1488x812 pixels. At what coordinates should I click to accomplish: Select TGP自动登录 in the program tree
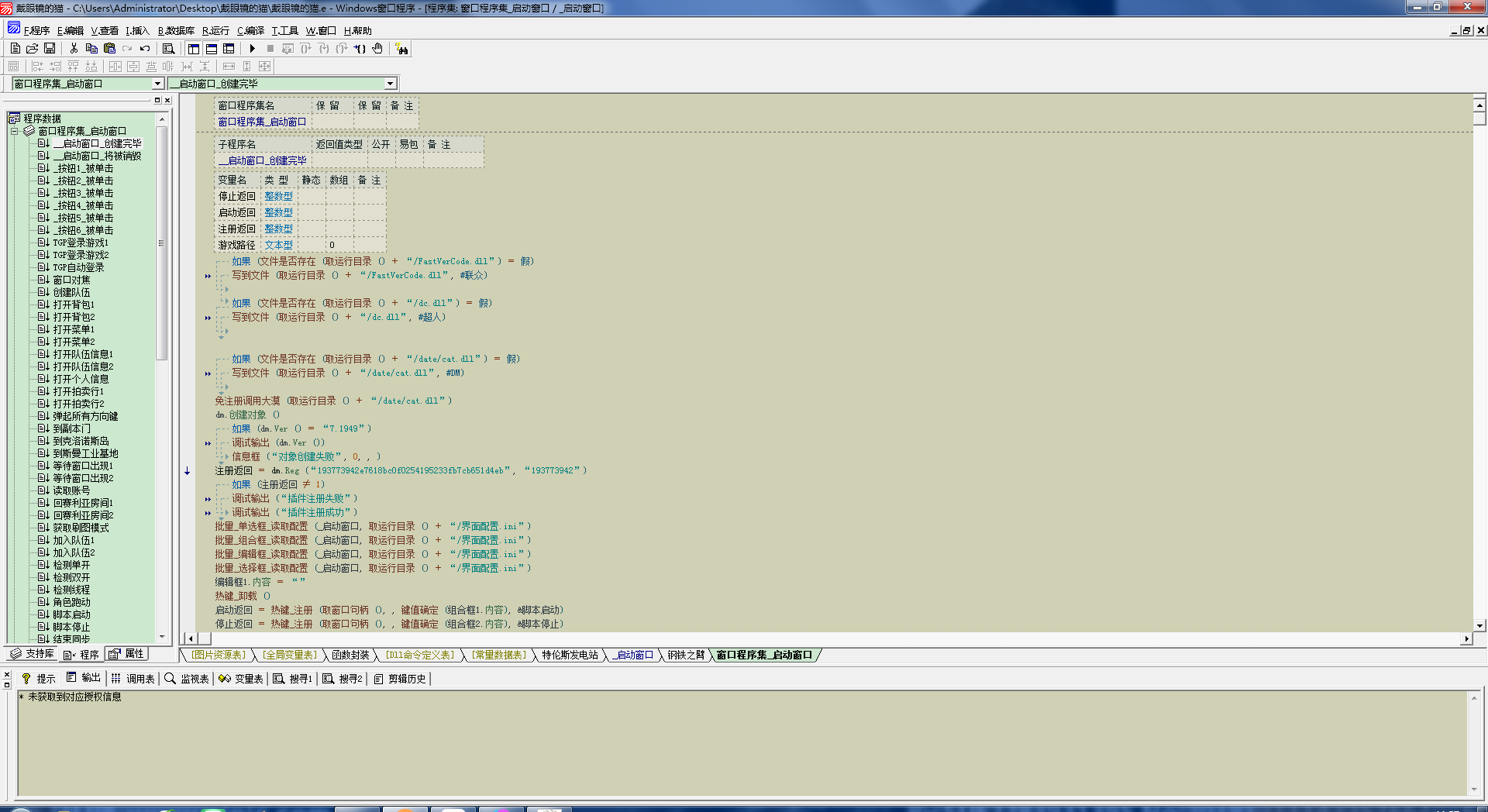[x=78, y=267]
